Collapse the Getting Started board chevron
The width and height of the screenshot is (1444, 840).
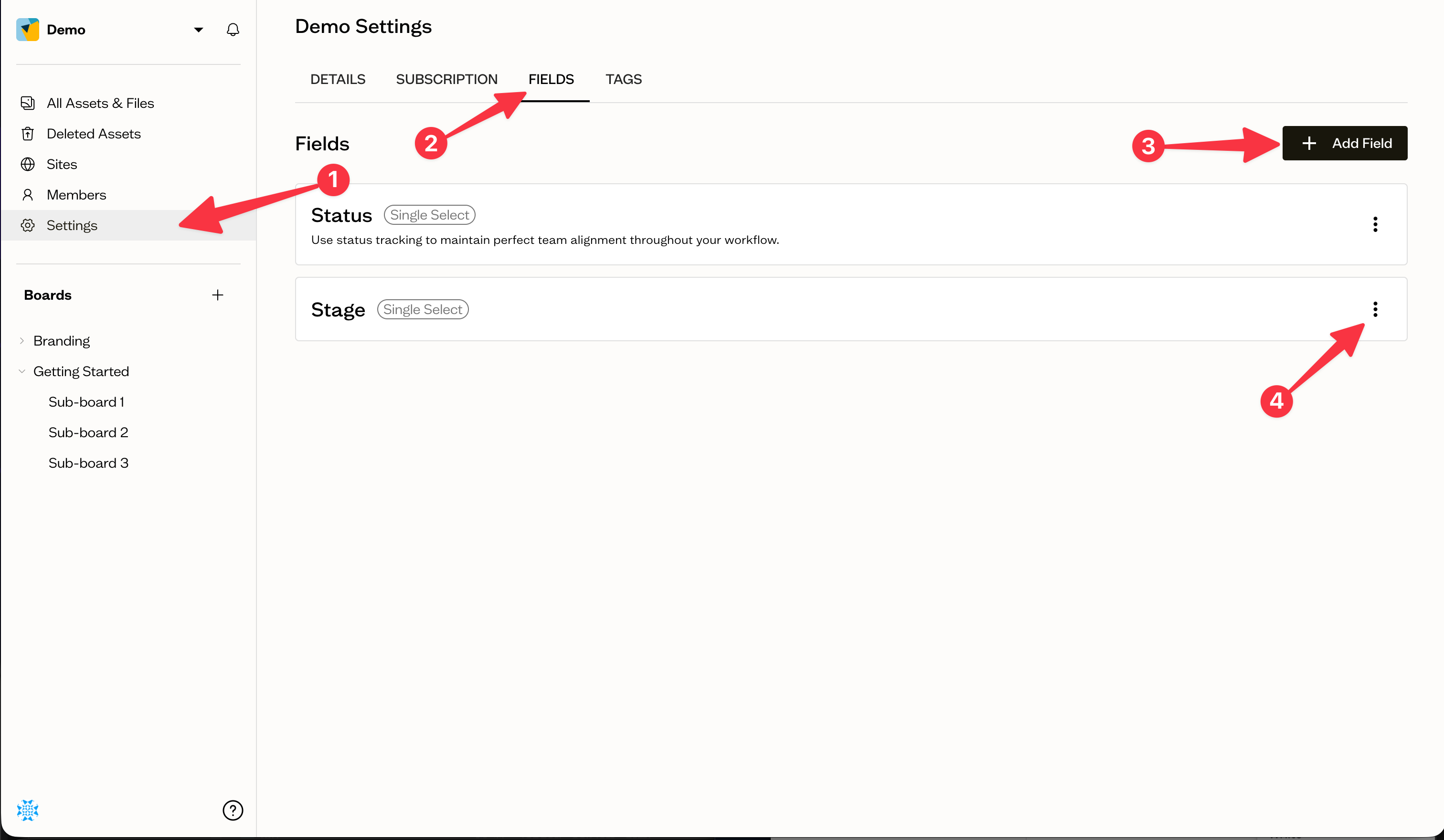coord(22,371)
